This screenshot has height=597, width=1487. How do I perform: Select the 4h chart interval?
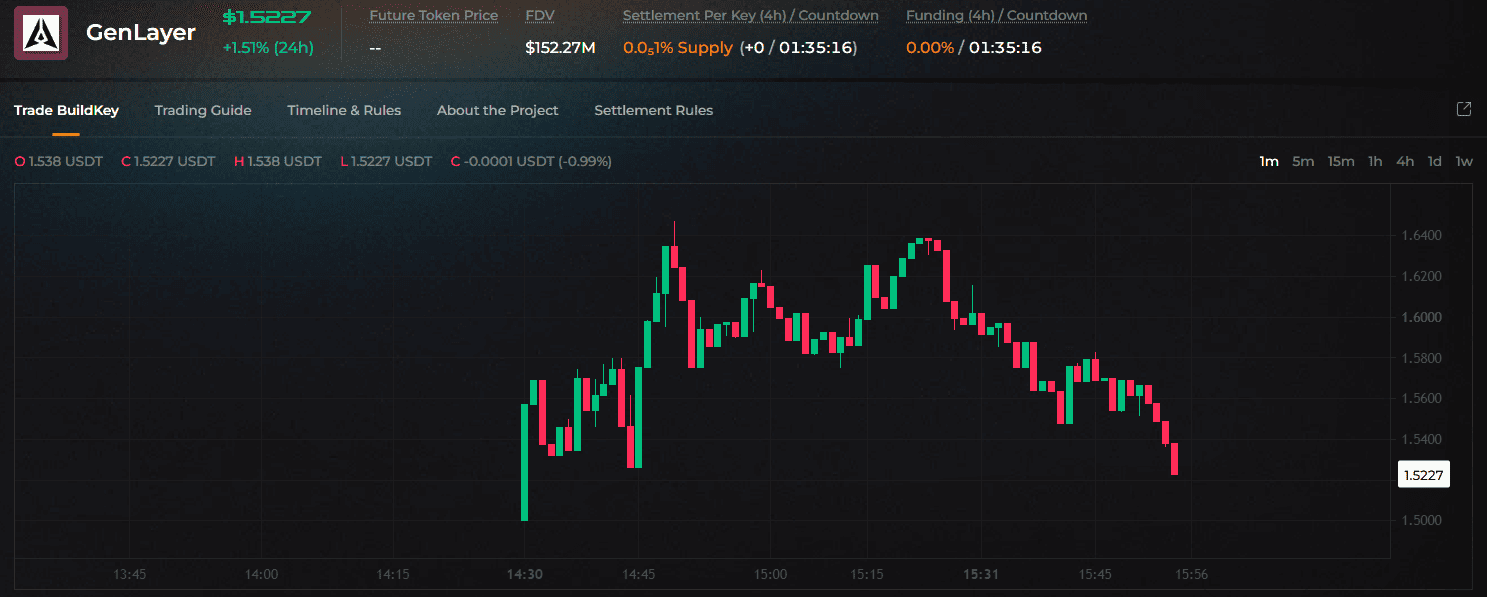[1405, 161]
